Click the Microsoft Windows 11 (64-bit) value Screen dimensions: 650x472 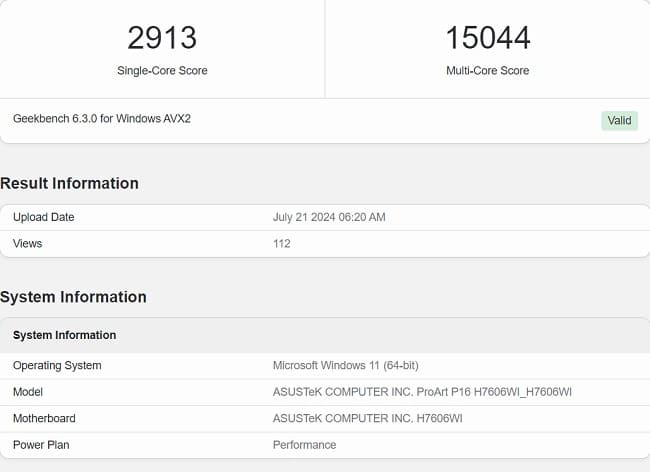346,365
